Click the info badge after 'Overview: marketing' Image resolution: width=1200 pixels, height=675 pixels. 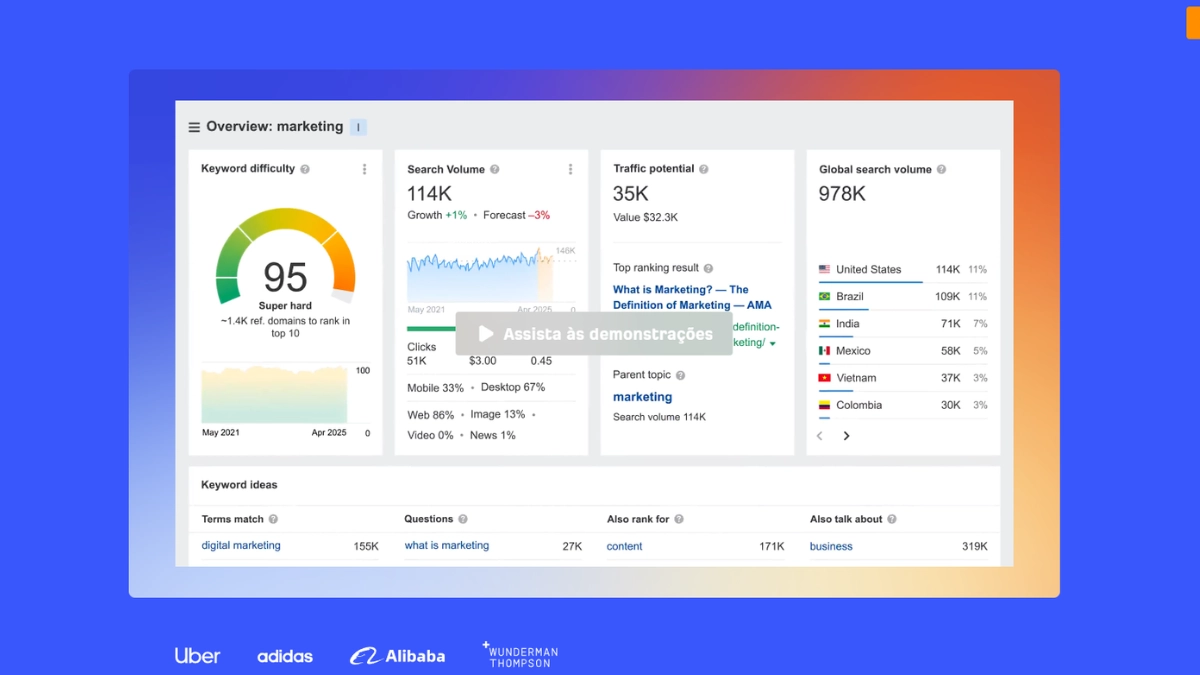(359, 127)
